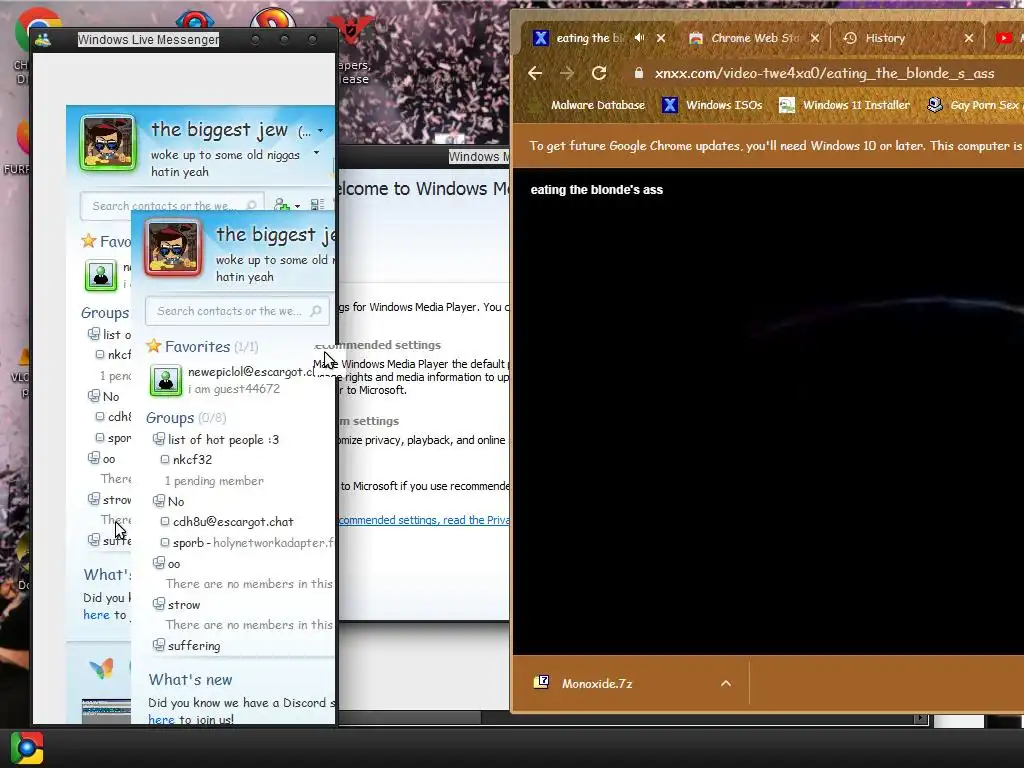Open the Windows ISOs bookmark
The image size is (1024, 768).
point(712,105)
